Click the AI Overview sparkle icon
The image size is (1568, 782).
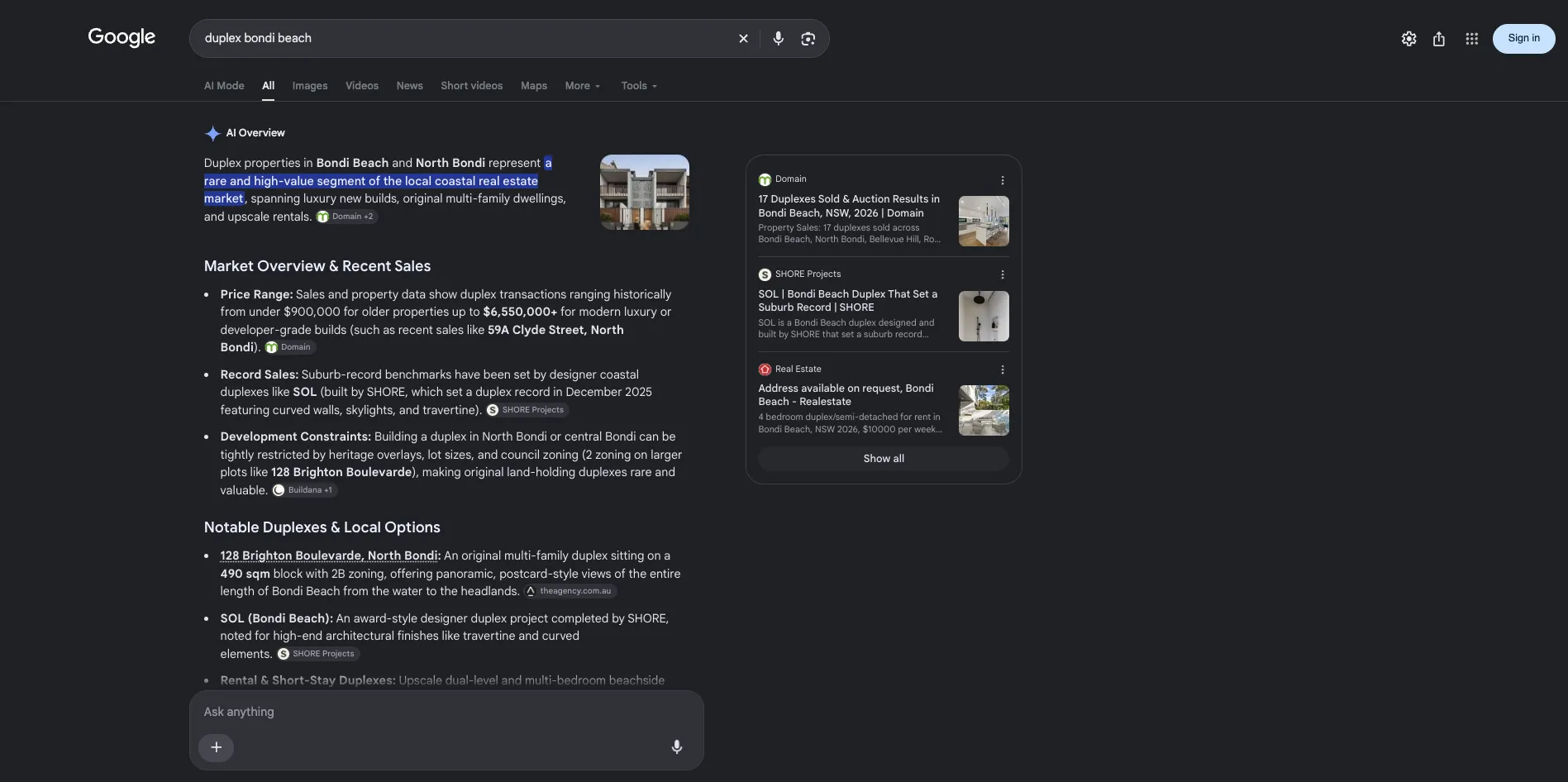(x=212, y=133)
